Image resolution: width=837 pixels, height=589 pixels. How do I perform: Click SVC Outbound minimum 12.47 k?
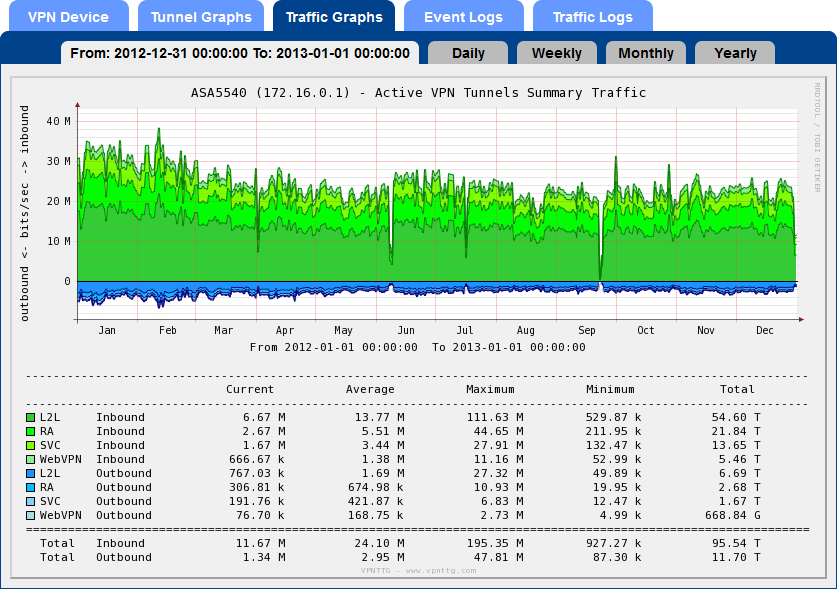tap(617, 501)
